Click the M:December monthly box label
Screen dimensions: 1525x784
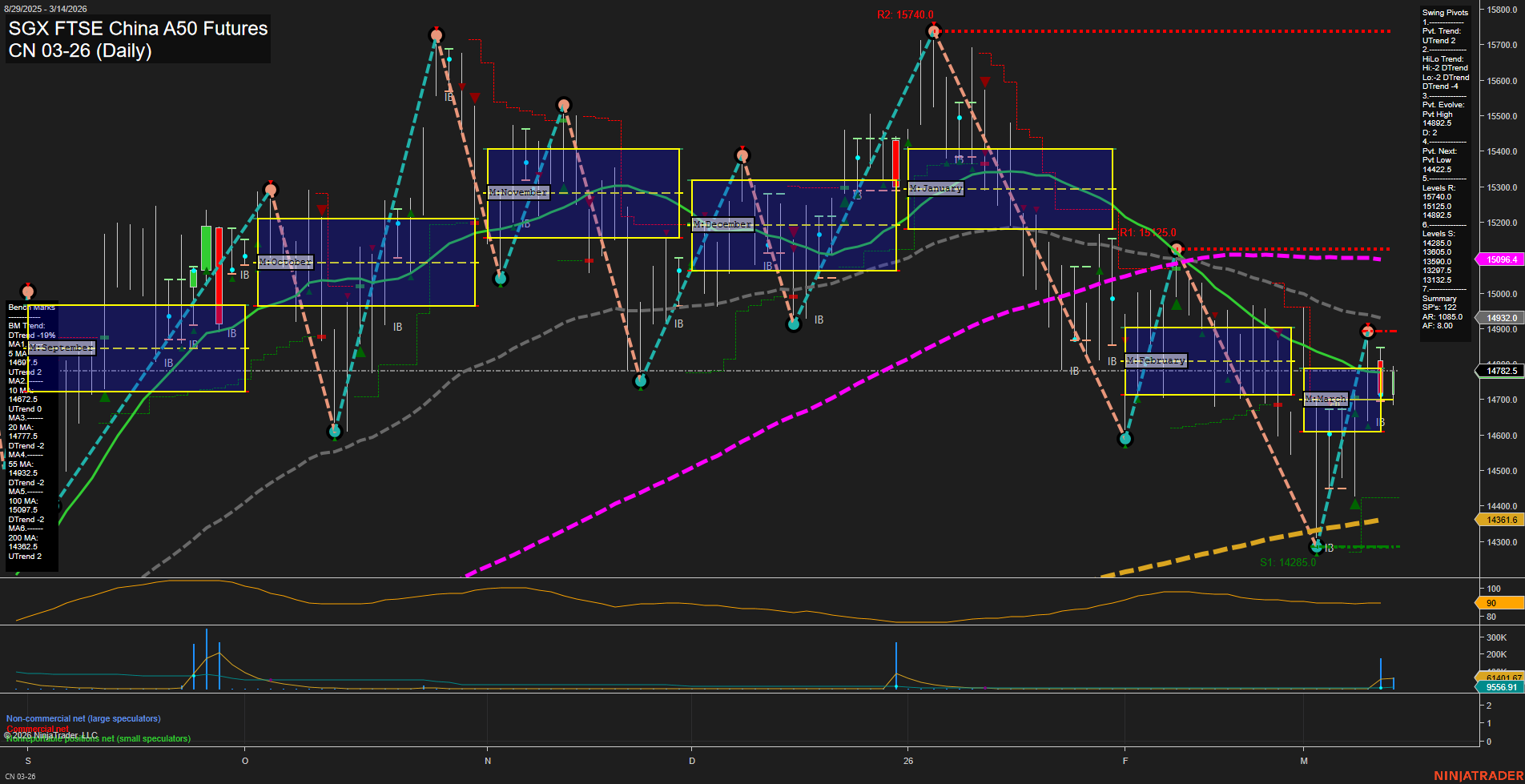[722, 224]
